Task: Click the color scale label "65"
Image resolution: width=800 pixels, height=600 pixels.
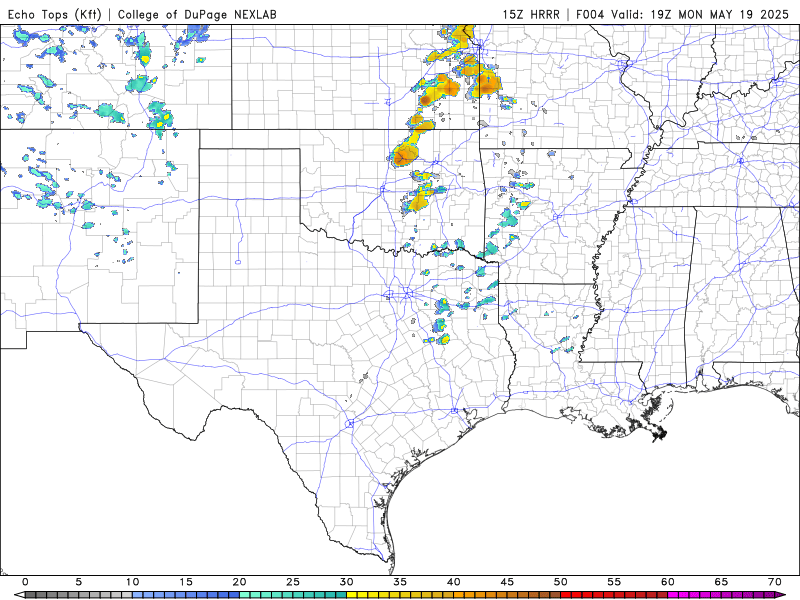Action: 721,582
